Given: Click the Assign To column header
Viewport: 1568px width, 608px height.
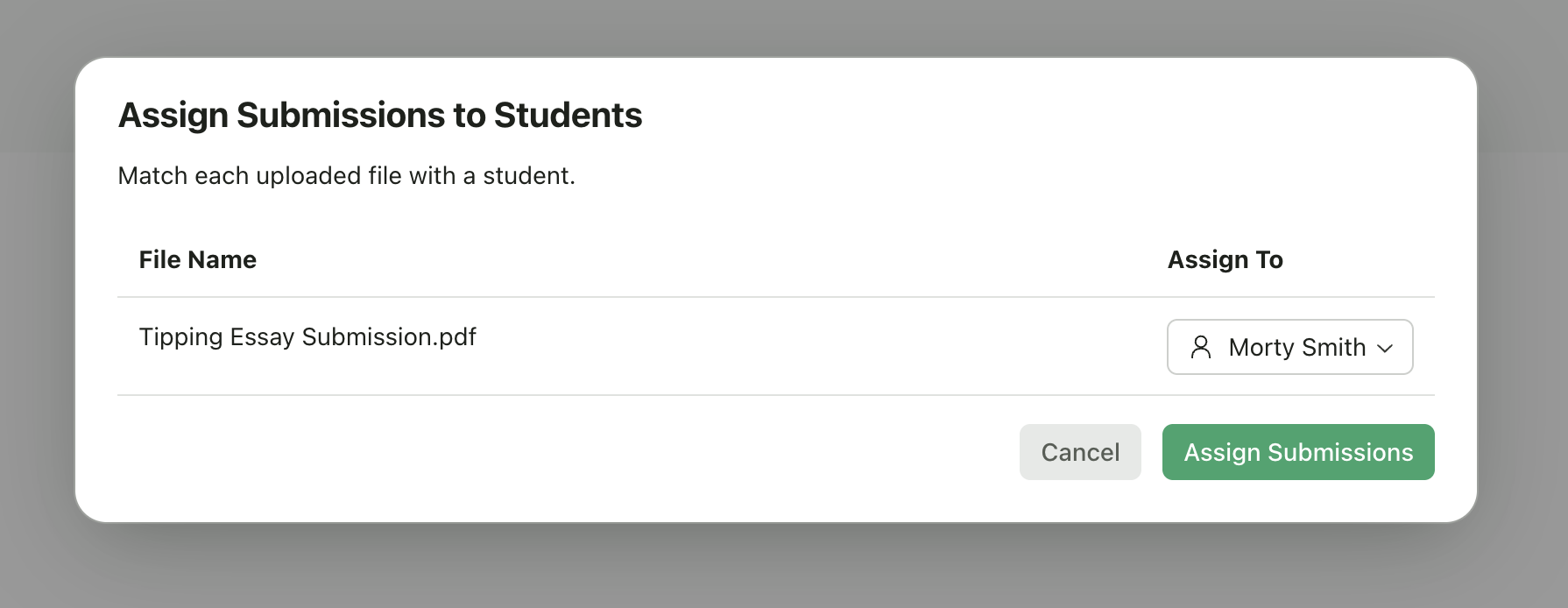Looking at the screenshot, I should (x=1225, y=259).
